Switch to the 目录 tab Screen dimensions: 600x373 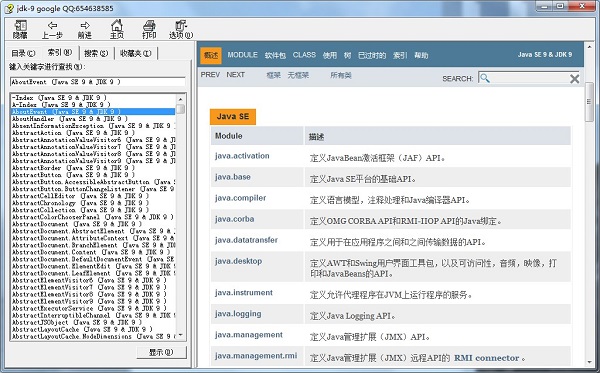pos(23,53)
